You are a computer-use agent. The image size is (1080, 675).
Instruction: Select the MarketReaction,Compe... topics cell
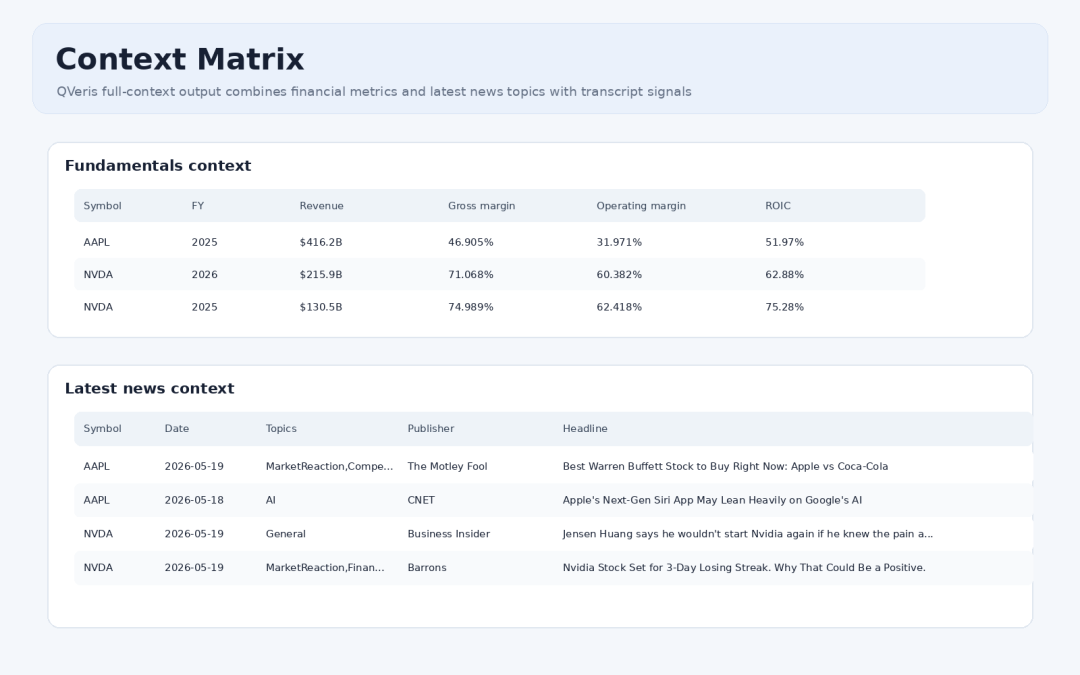click(329, 466)
